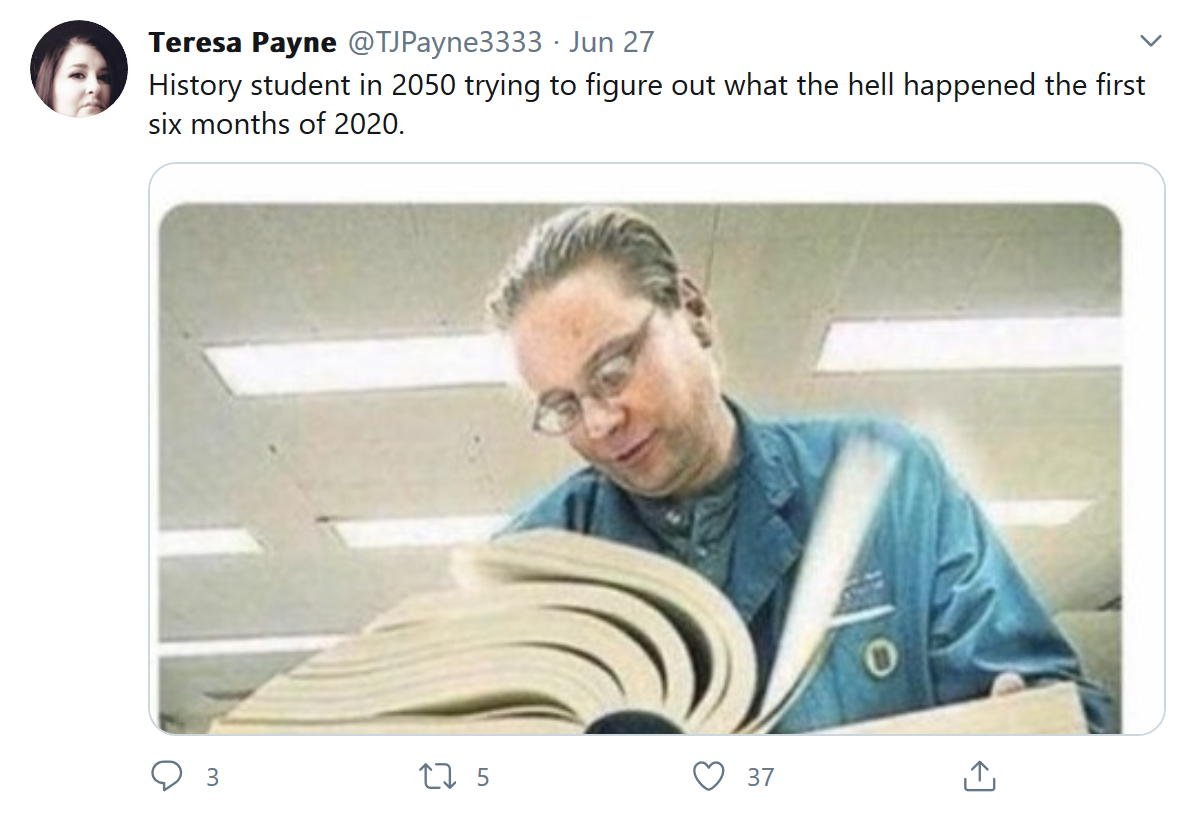
Task: Retweet Teresa Payne's post
Action: [x=437, y=776]
